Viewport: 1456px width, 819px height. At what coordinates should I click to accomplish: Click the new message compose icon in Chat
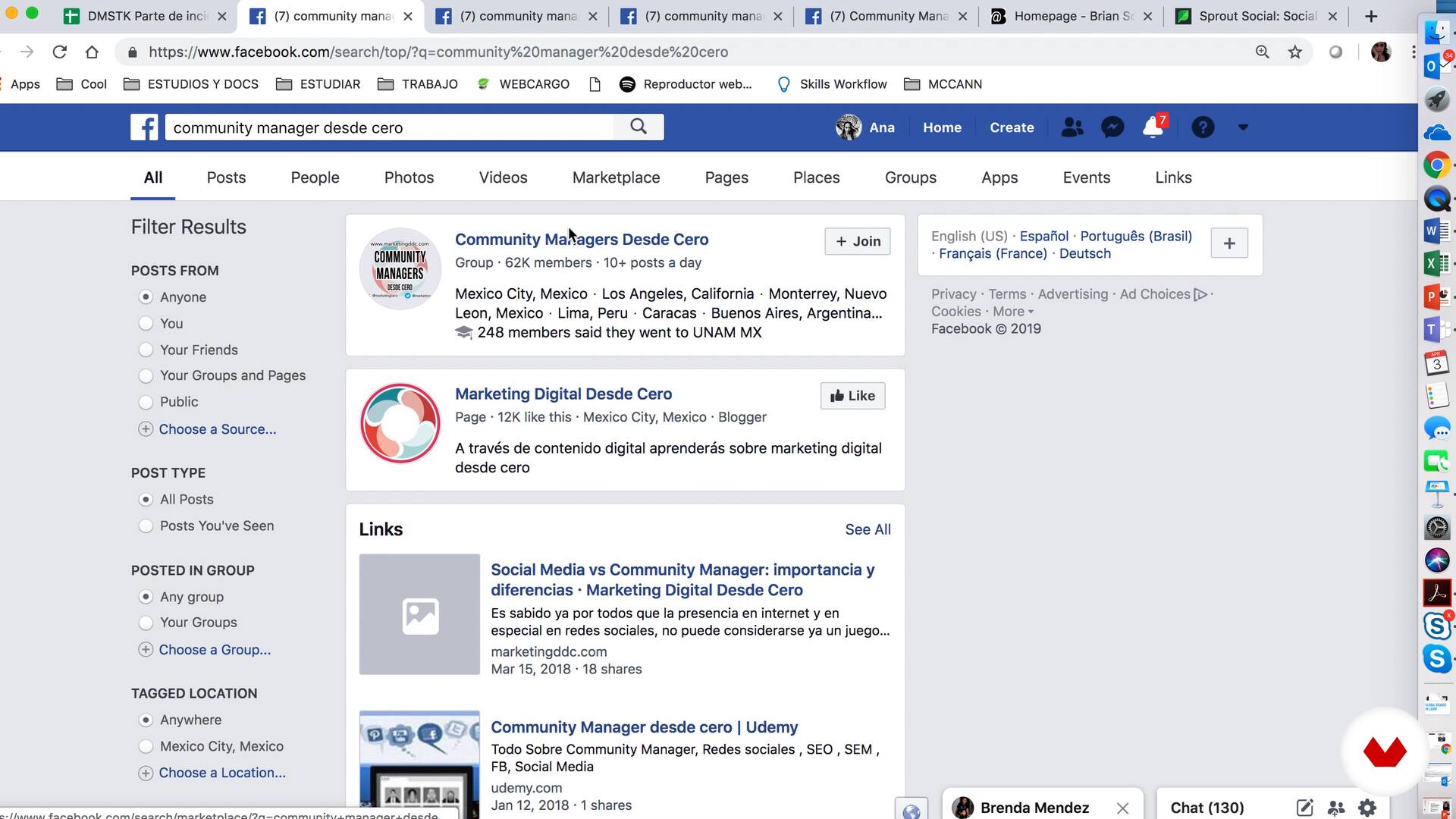[x=1304, y=808]
